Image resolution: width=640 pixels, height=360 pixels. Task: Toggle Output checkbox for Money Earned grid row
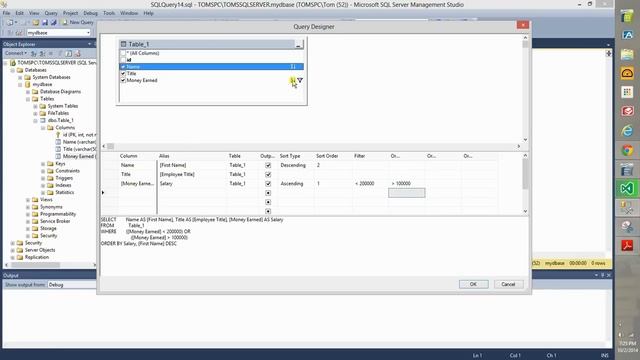[x=268, y=184]
